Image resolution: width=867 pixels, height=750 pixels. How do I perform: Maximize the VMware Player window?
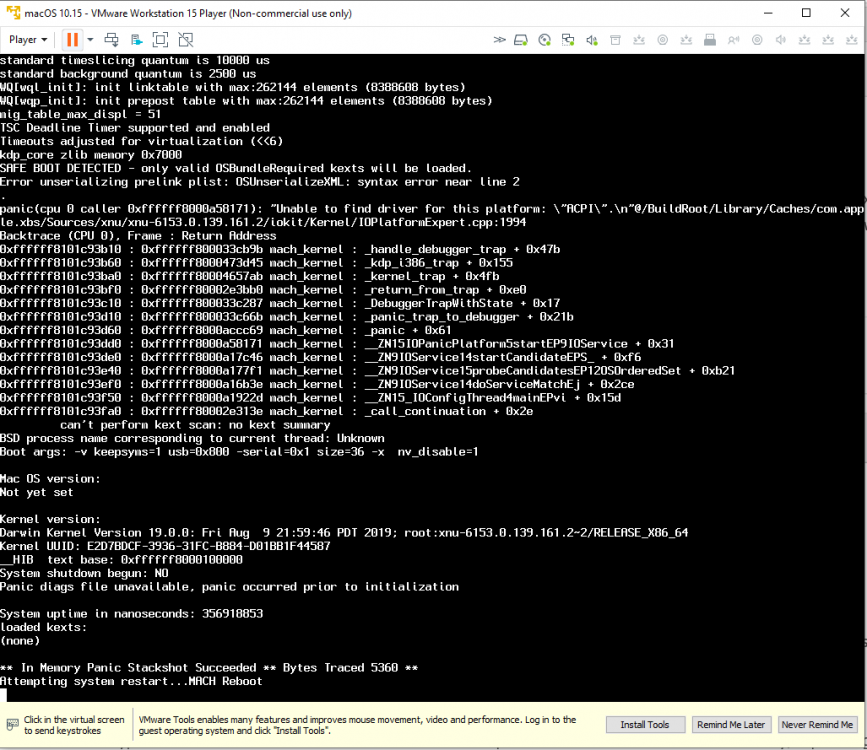(x=806, y=13)
